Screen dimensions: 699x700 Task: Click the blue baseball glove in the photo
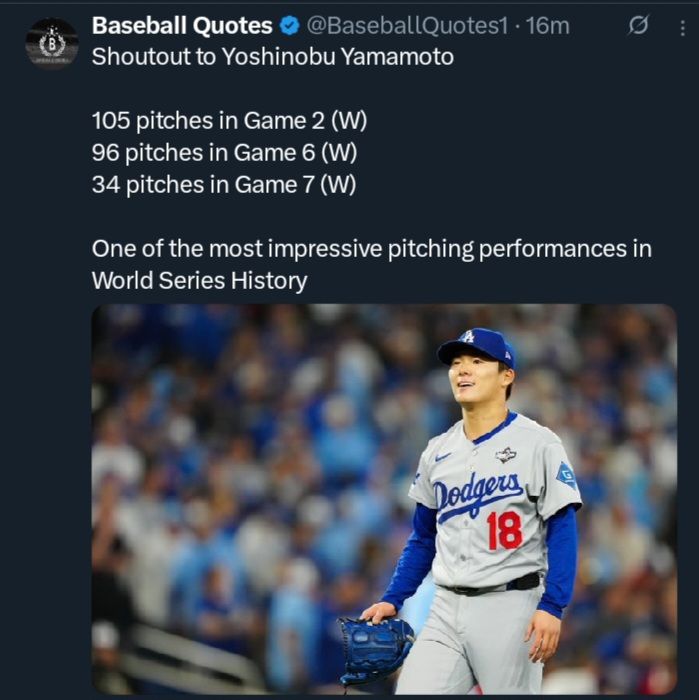(x=374, y=647)
